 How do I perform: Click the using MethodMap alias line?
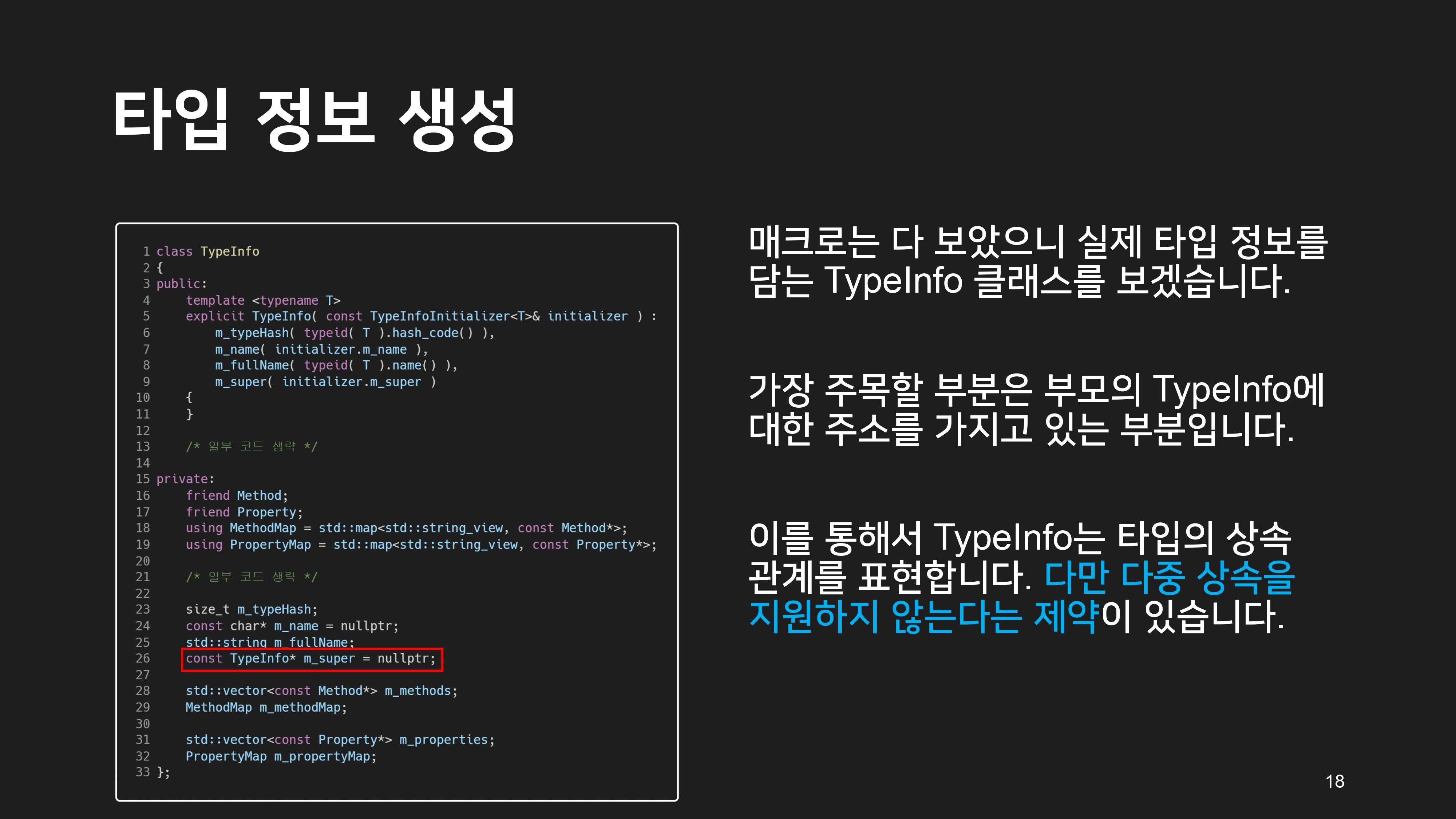406,529
